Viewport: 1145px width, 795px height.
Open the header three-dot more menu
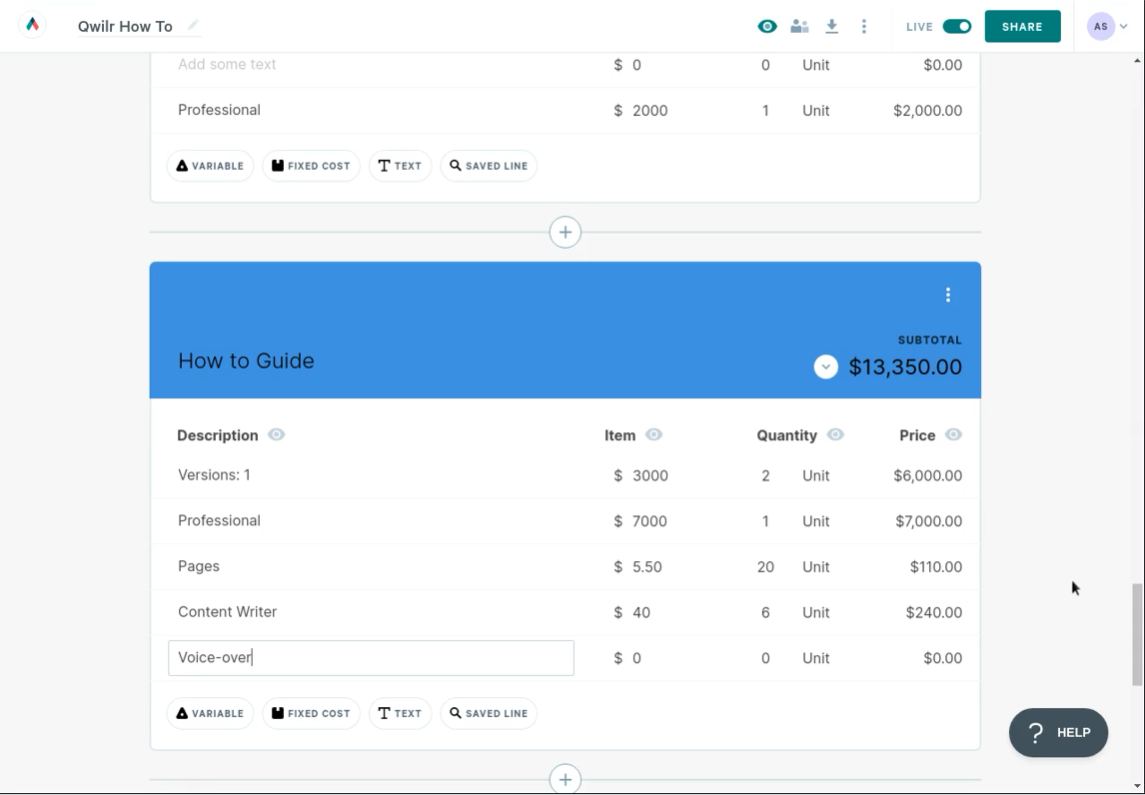(864, 26)
